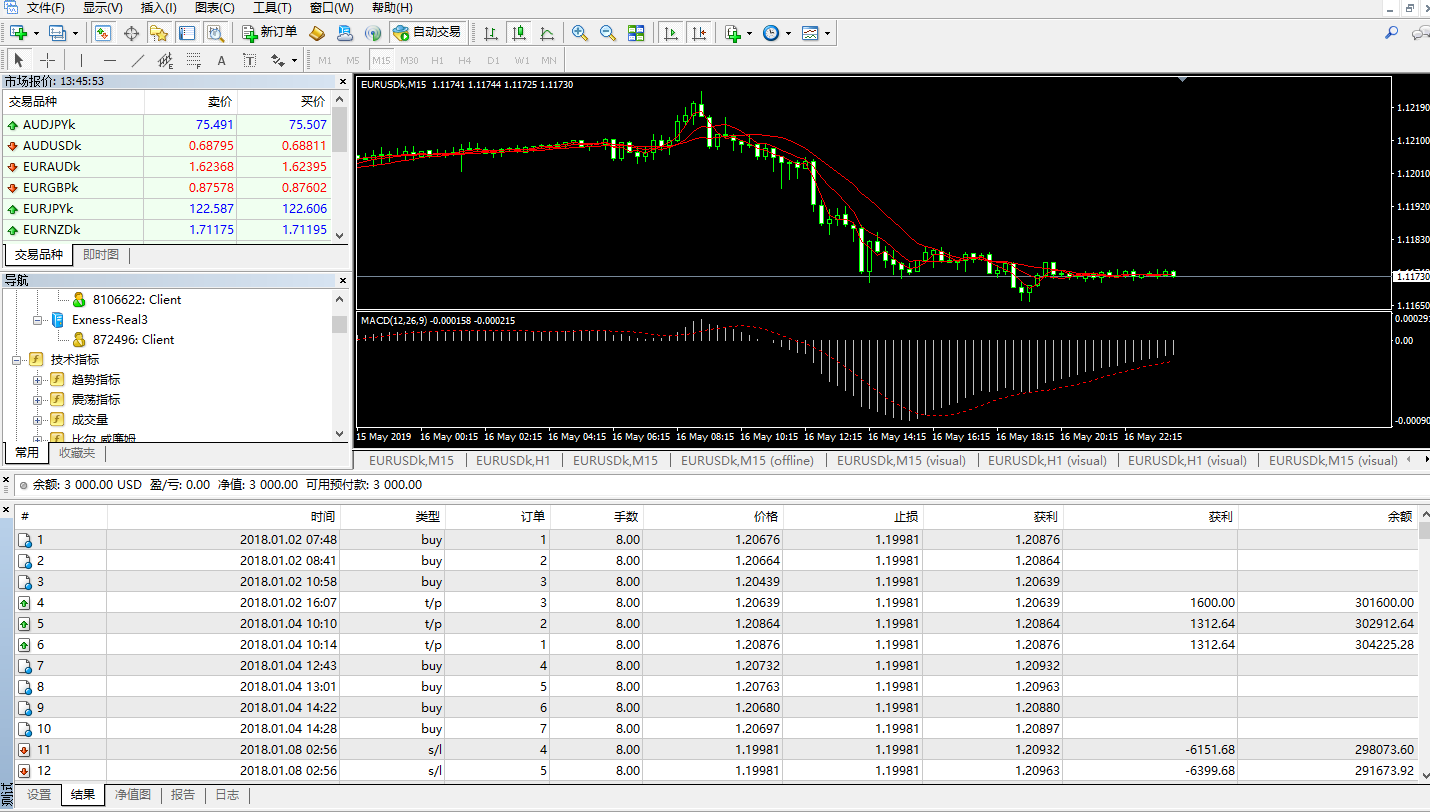Select the horizontal line tool
Screen dimensions: 1430x812
pos(110,60)
